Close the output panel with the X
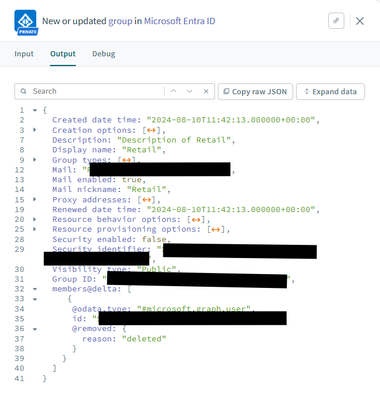Screen dimensions: 380x400 click(360, 21)
